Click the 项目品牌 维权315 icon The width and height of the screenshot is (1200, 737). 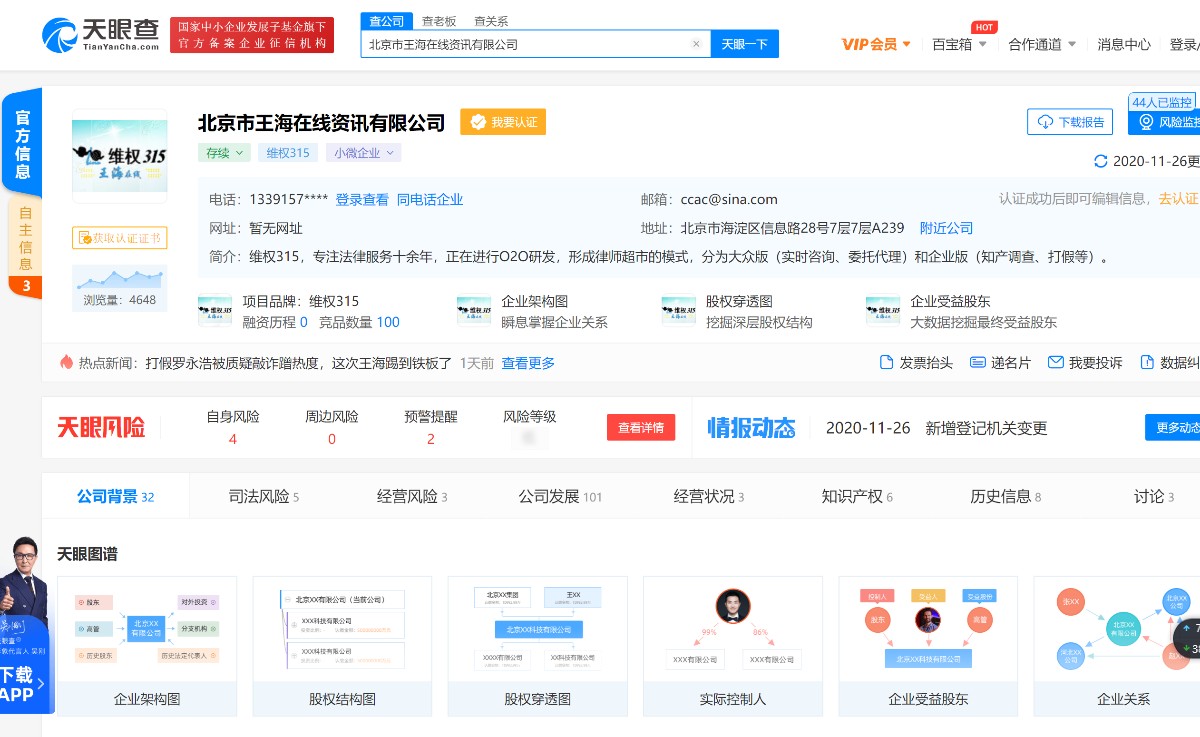point(215,311)
